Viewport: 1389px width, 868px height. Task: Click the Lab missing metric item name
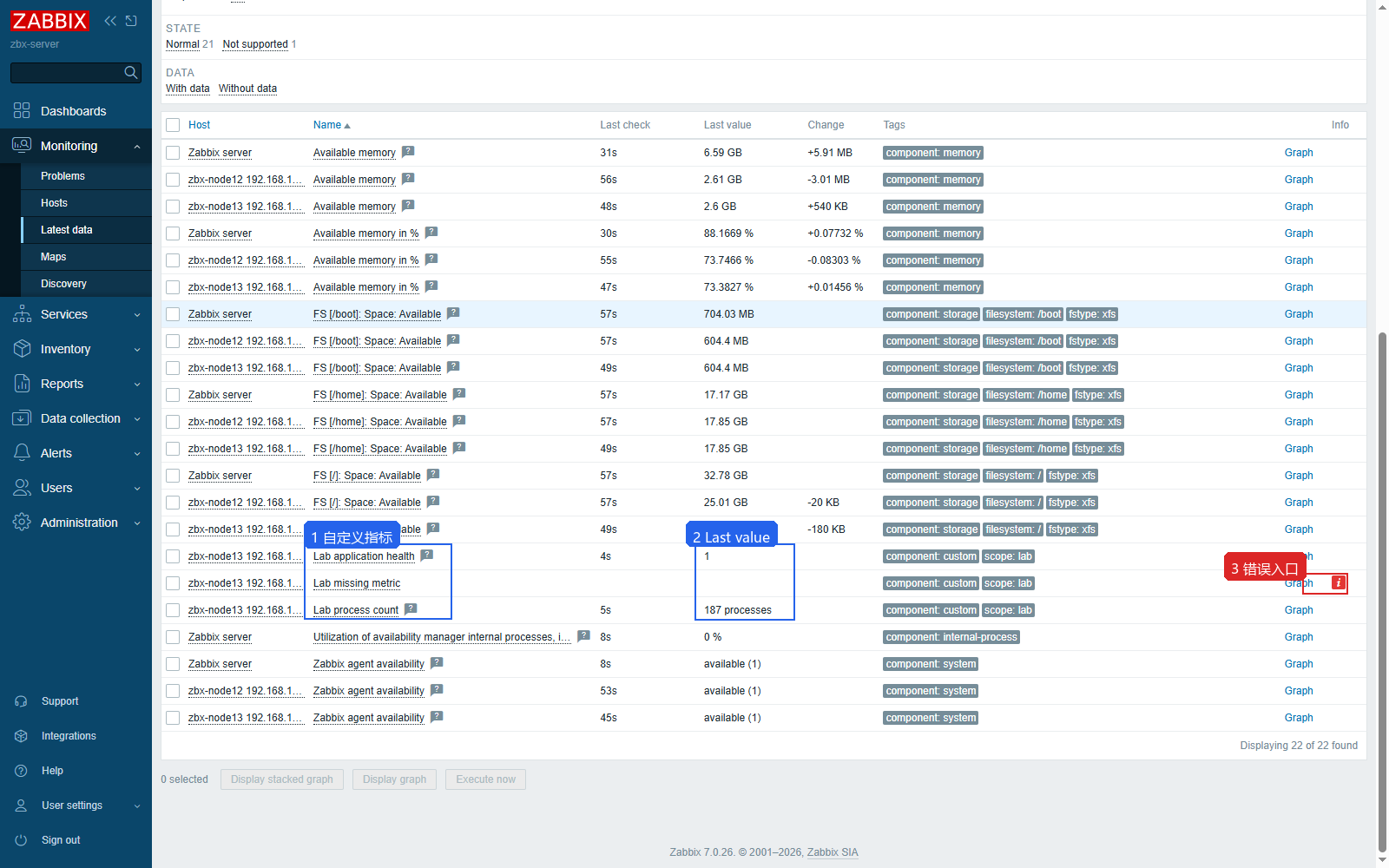[357, 583]
